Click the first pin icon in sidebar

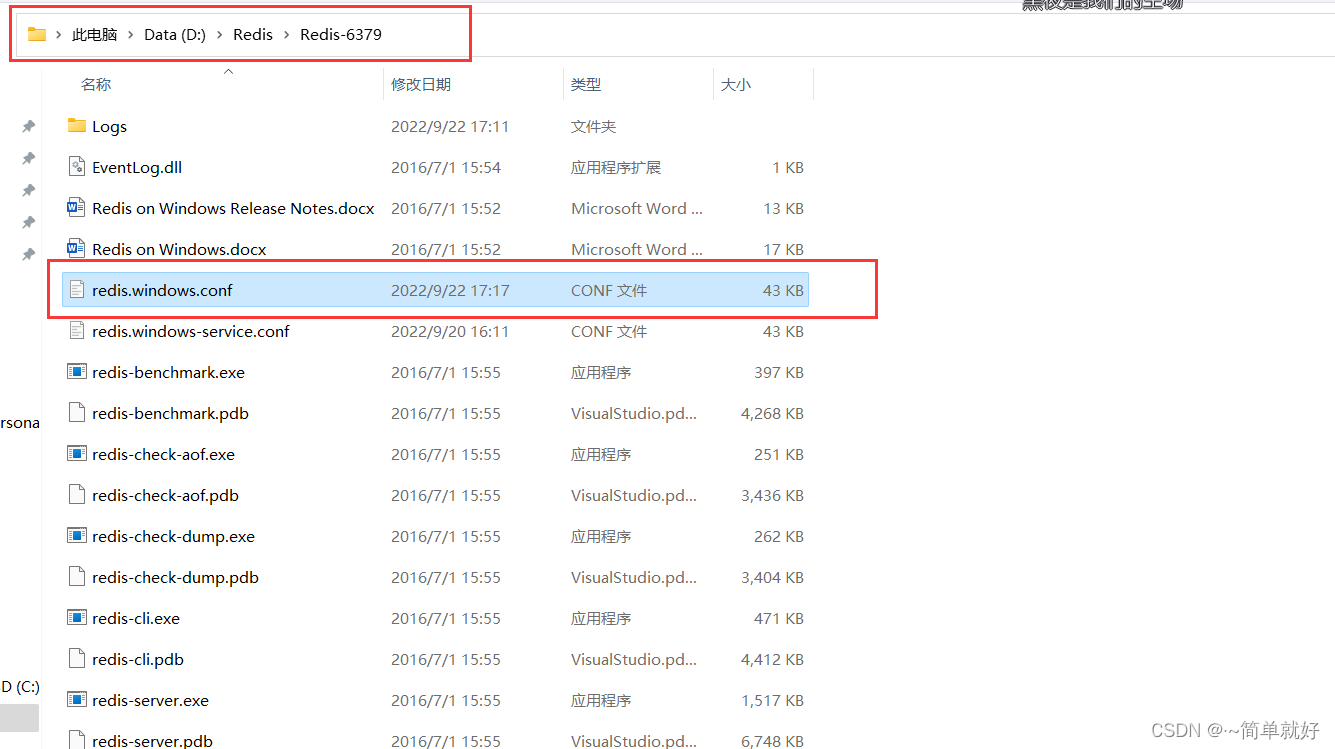pyautogui.click(x=29, y=126)
